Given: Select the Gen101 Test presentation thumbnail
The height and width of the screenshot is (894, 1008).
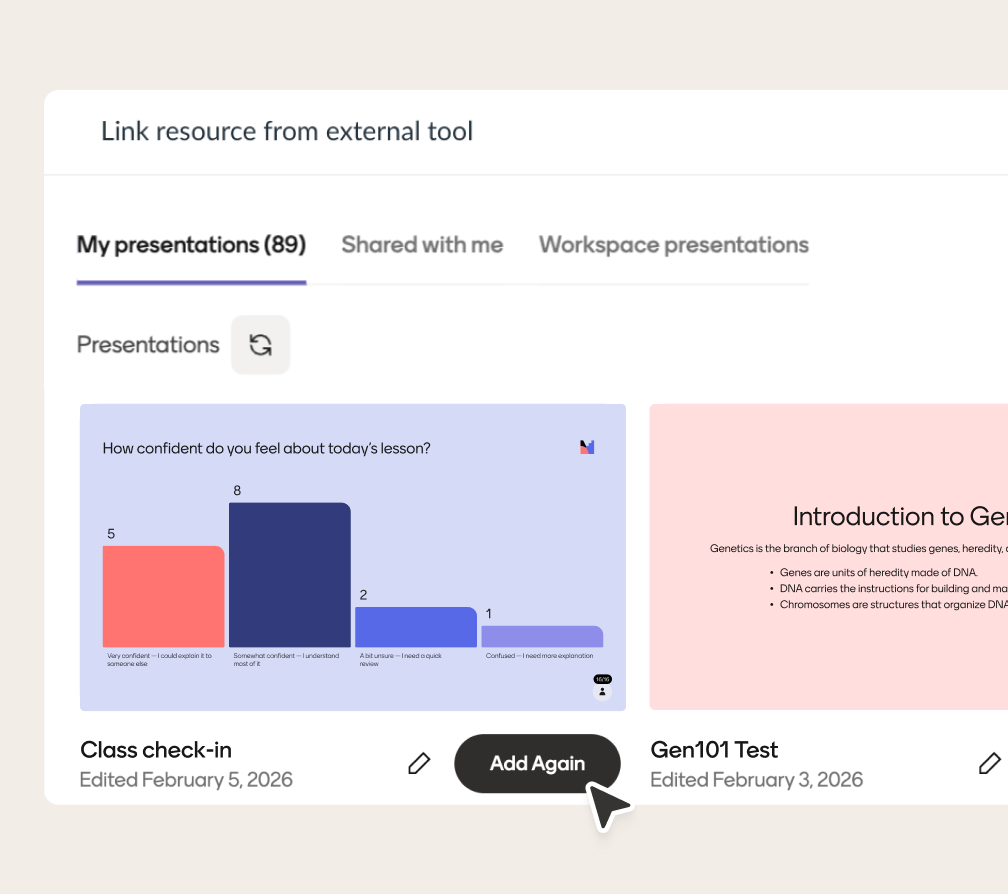Looking at the screenshot, I should (828, 557).
